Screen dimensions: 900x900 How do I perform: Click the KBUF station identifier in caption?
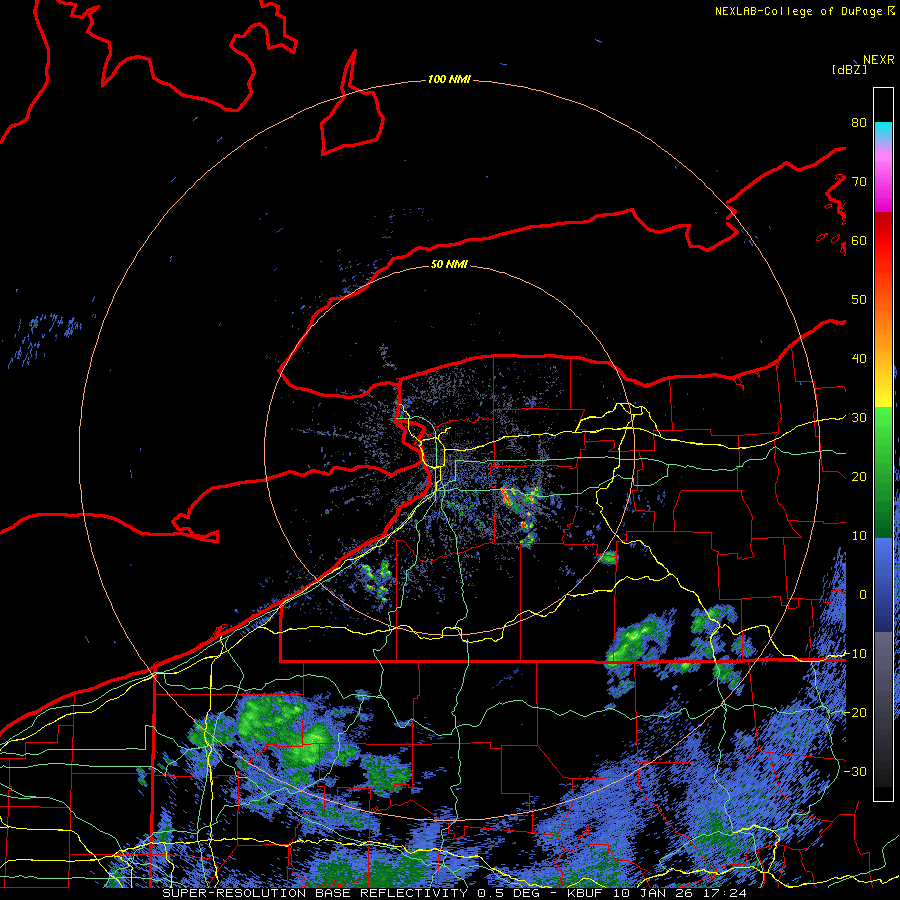[587, 893]
